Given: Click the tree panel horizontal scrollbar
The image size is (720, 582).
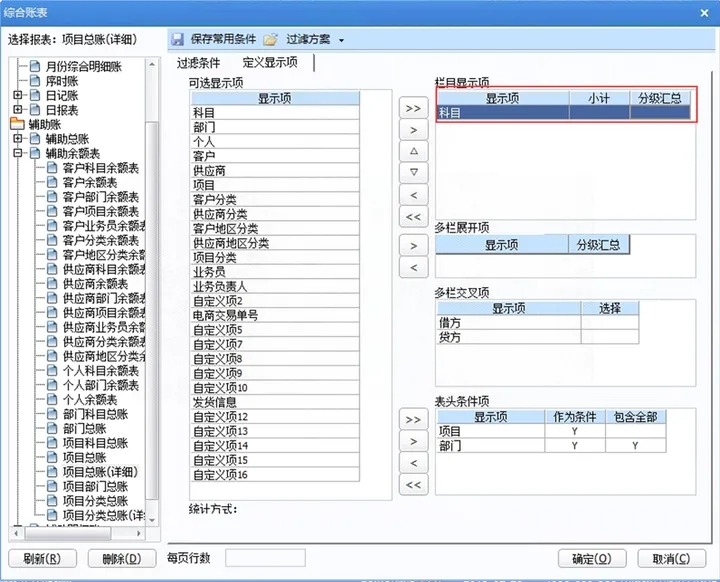Looking at the screenshot, I should click(x=77, y=533).
